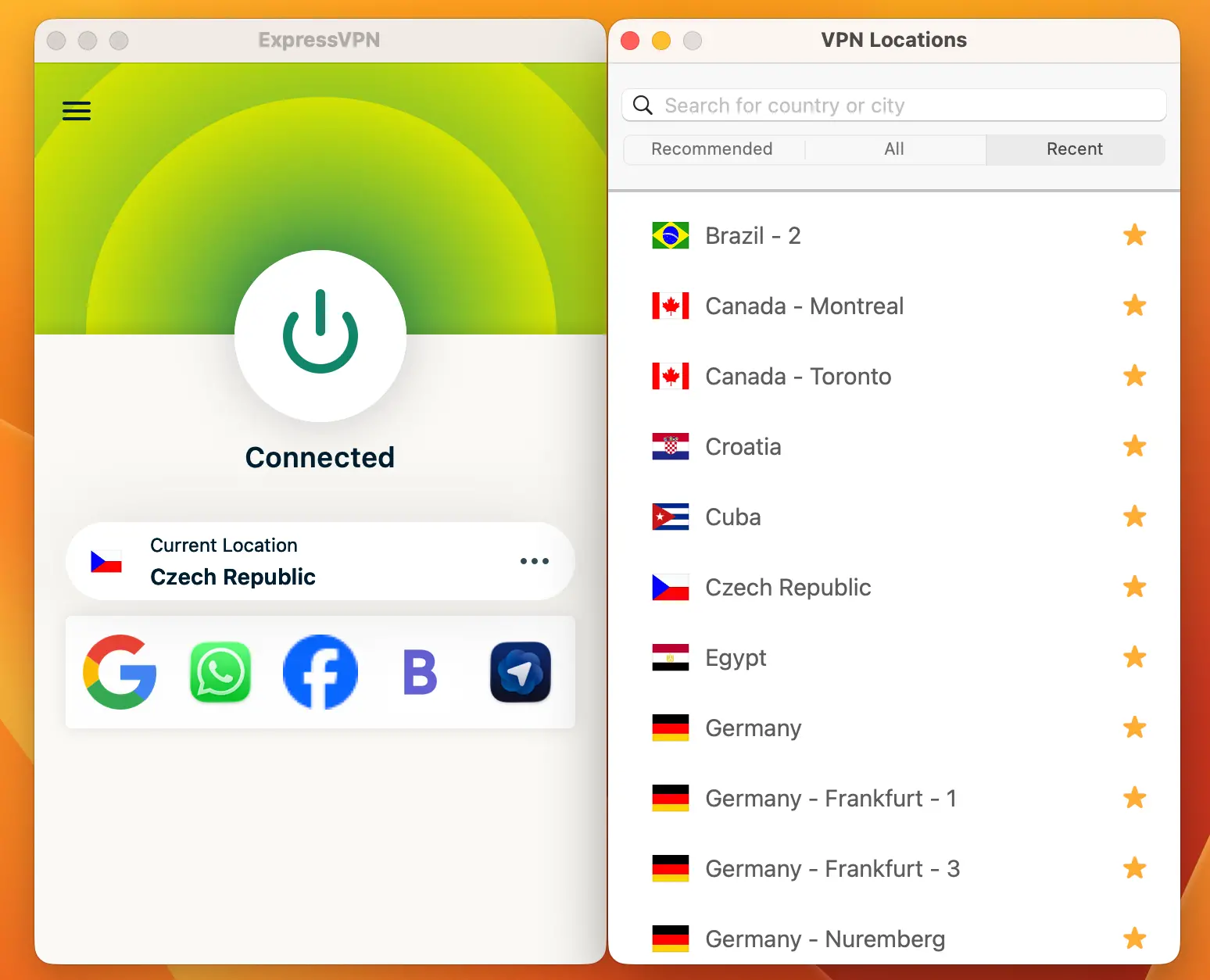Select the Croatia server entry
The height and width of the screenshot is (980, 1210).
pos(743,446)
